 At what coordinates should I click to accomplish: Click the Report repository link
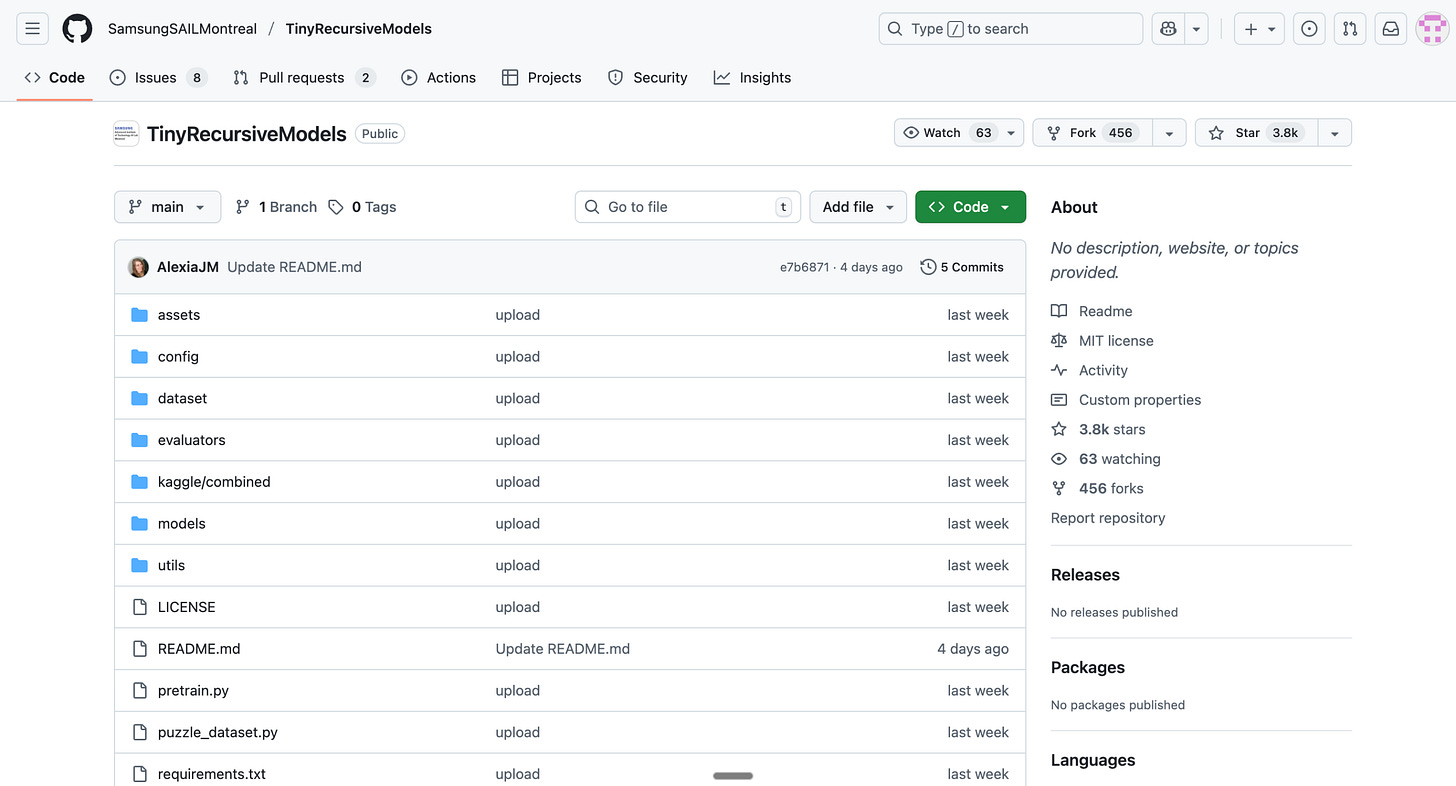tap(1108, 518)
